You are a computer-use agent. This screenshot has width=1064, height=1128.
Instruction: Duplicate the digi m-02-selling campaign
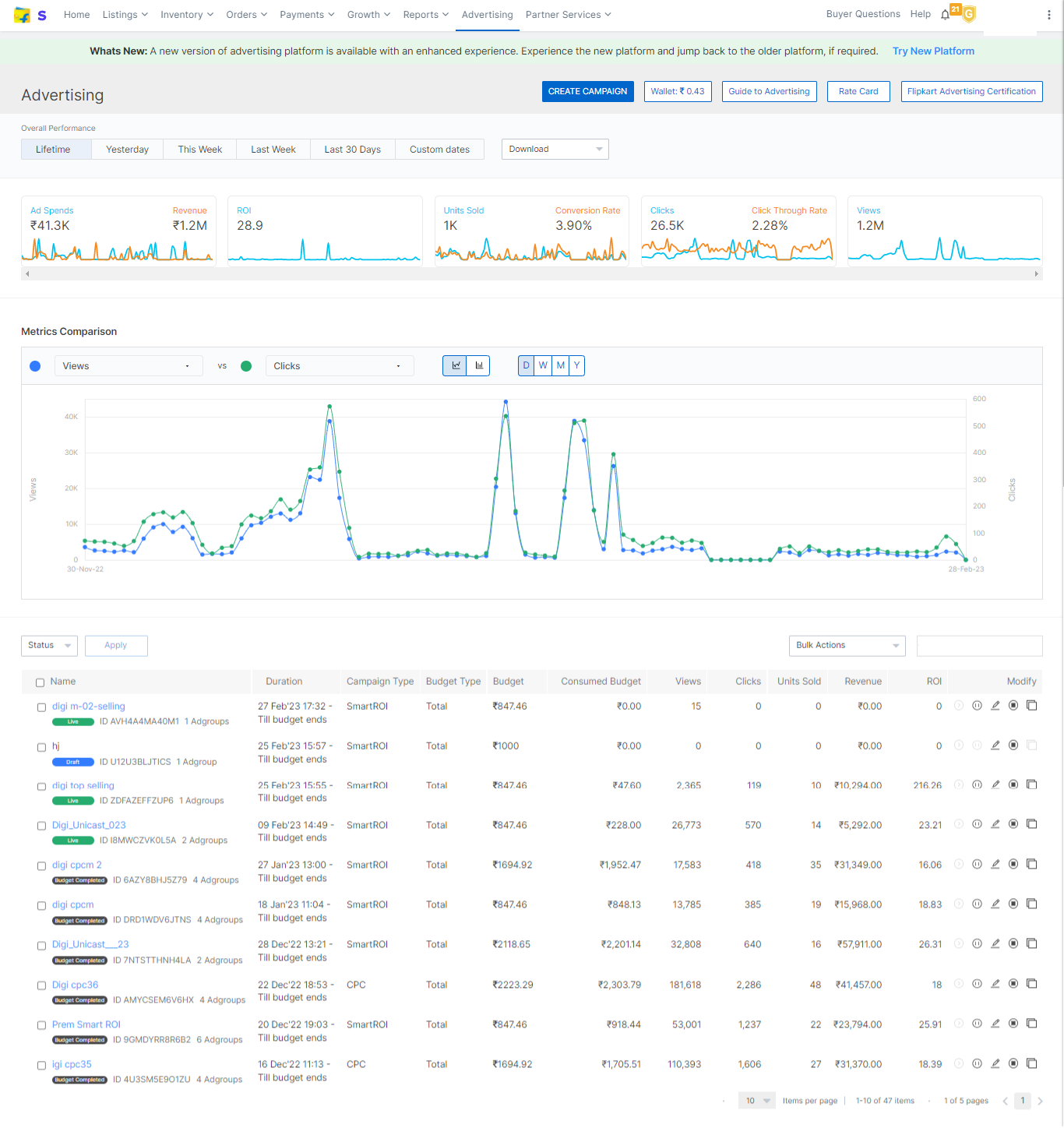point(1031,706)
